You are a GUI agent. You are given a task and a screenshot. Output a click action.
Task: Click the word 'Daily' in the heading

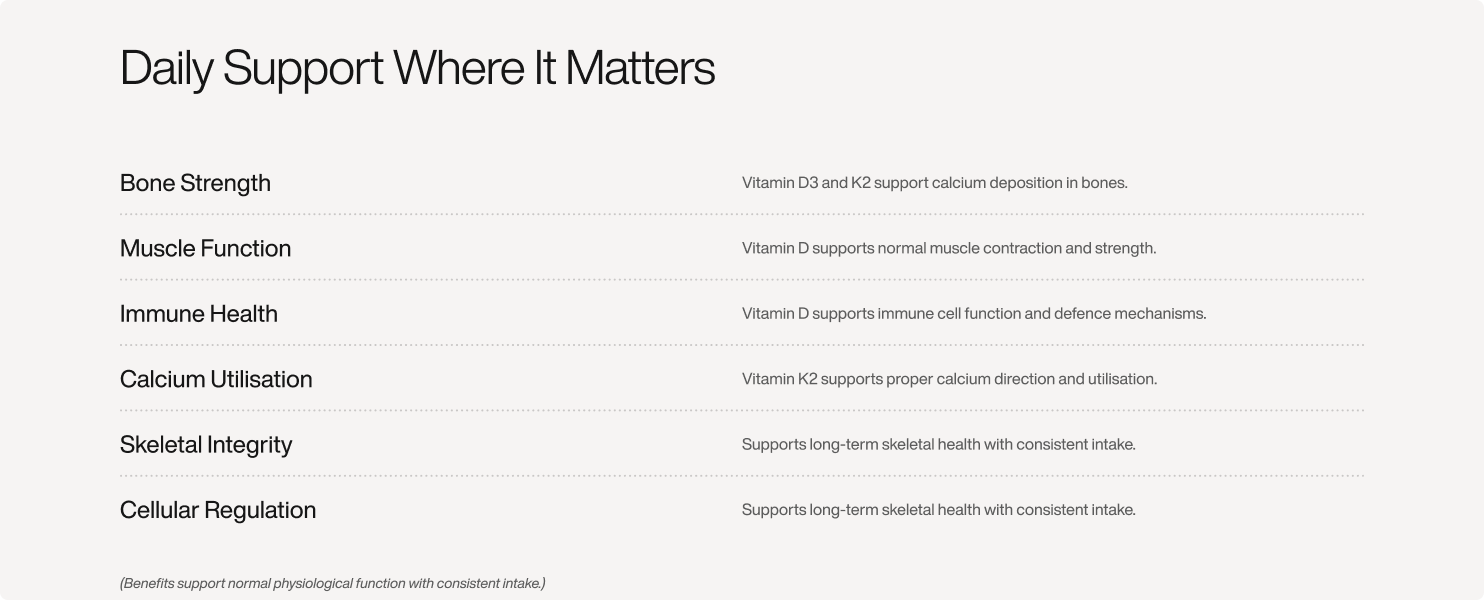(167, 70)
